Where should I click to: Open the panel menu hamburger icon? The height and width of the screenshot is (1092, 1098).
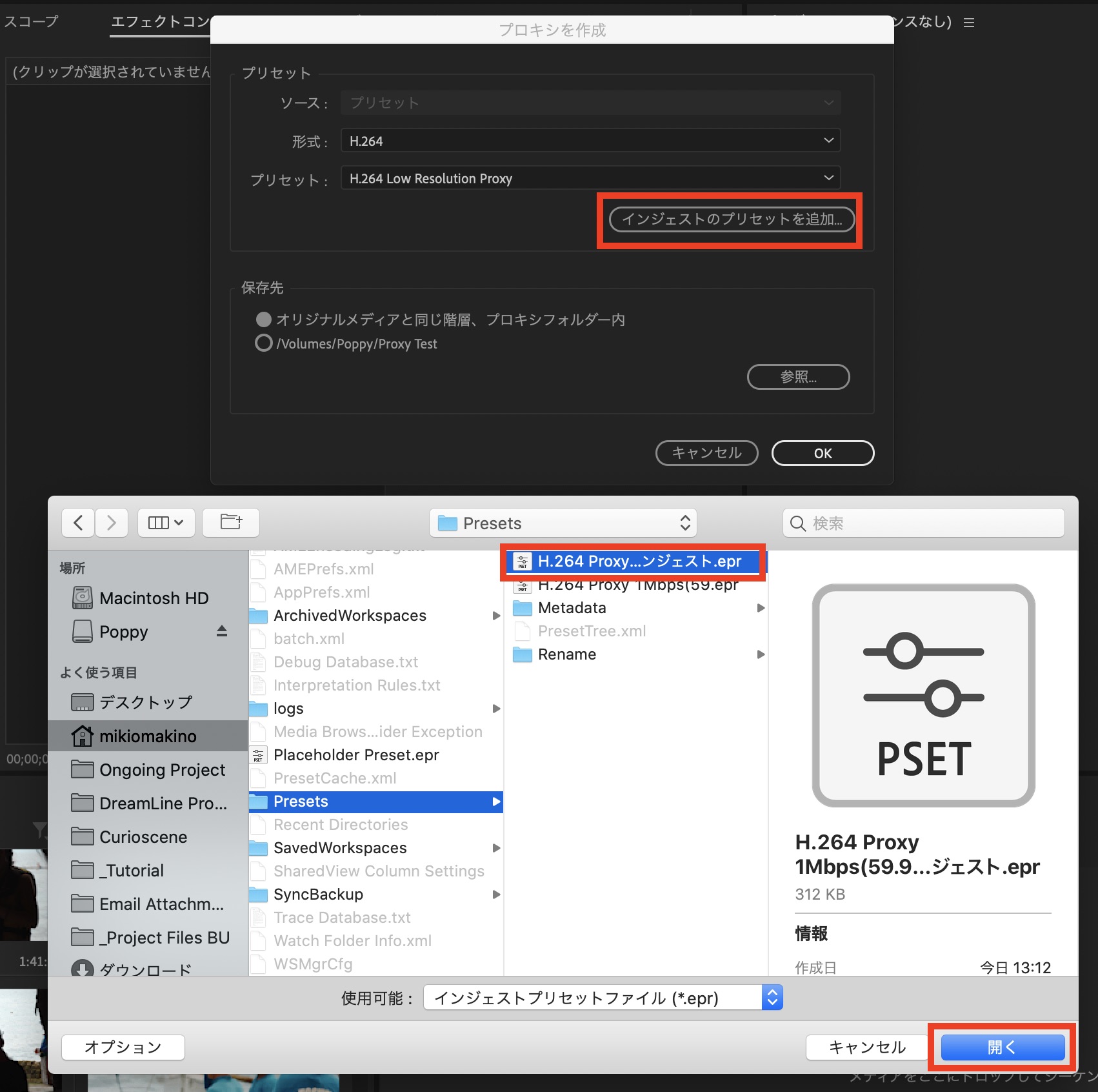point(968,23)
